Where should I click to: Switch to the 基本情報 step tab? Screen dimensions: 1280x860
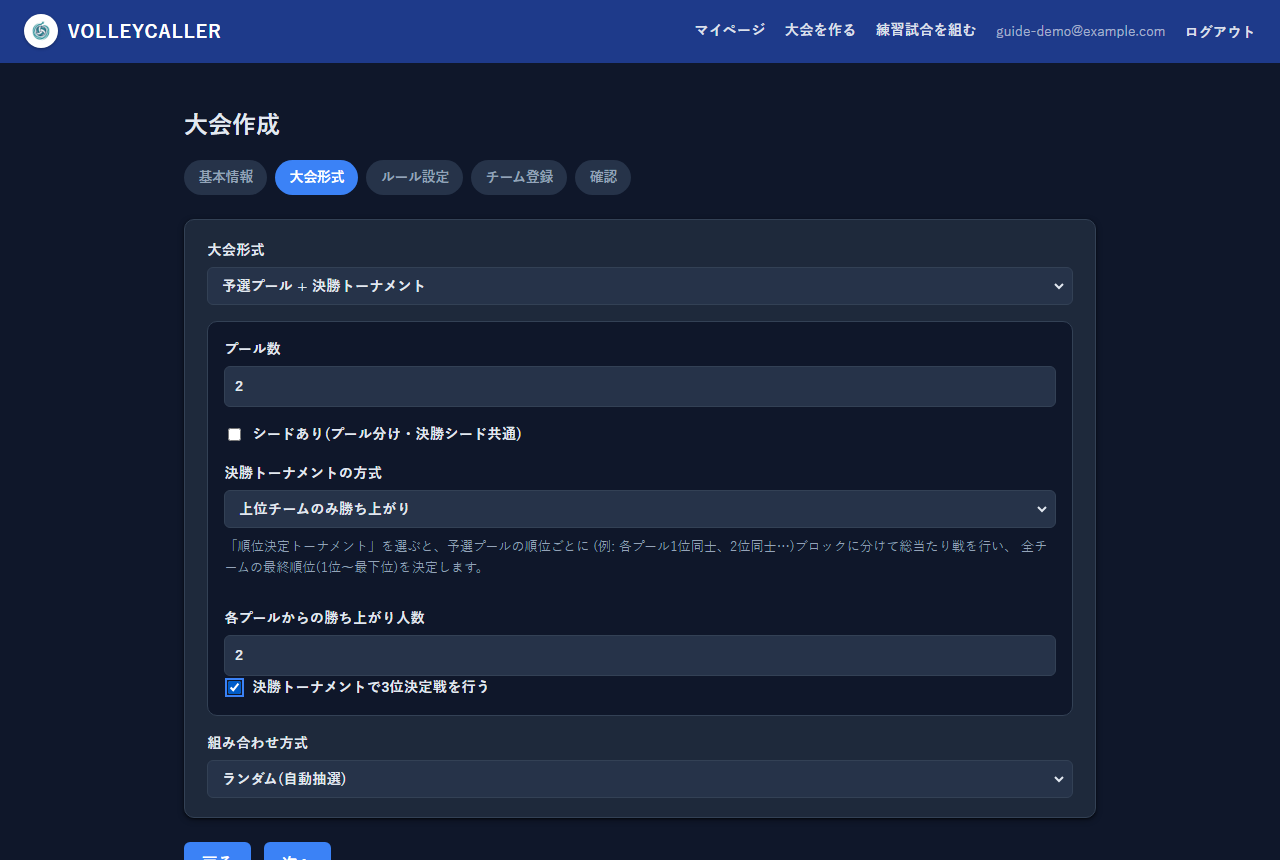point(226,177)
